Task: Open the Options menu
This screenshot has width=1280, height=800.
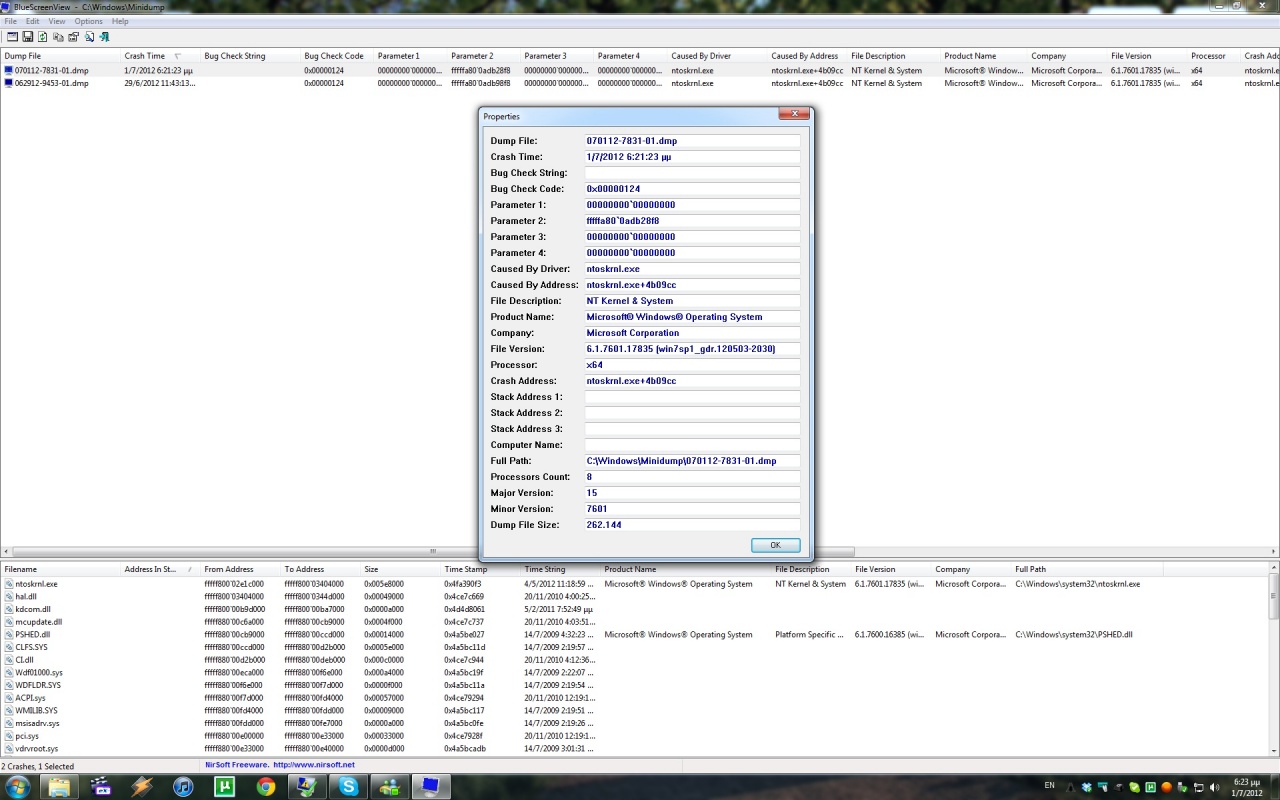Action: pyautogui.click(x=88, y=21)
